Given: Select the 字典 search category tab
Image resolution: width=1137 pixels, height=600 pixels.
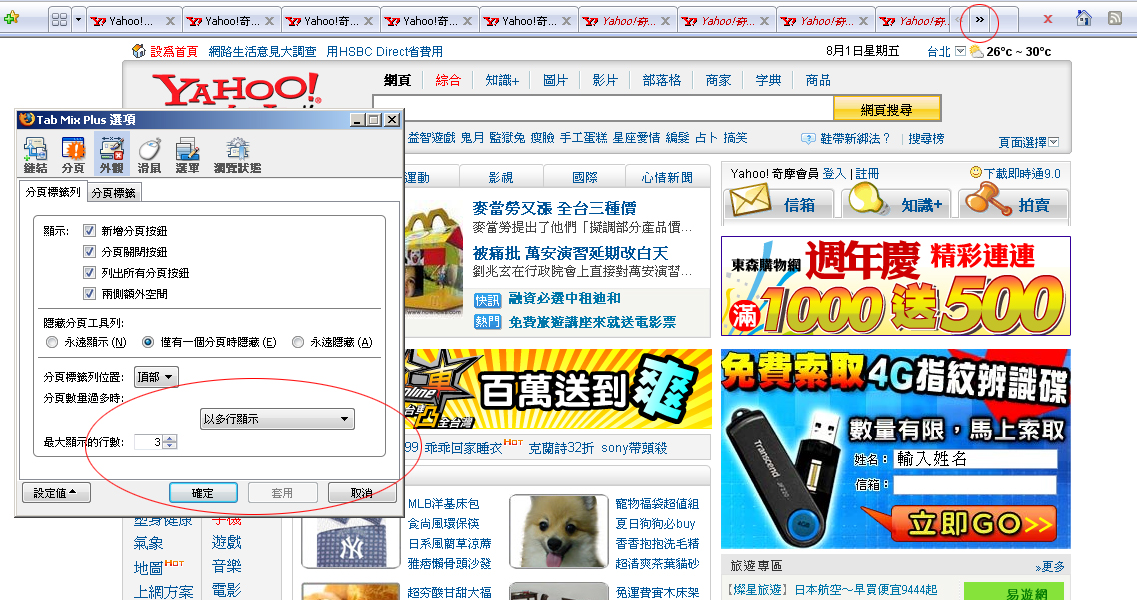Looking at the screenshot, I should (x=768, y=81).
